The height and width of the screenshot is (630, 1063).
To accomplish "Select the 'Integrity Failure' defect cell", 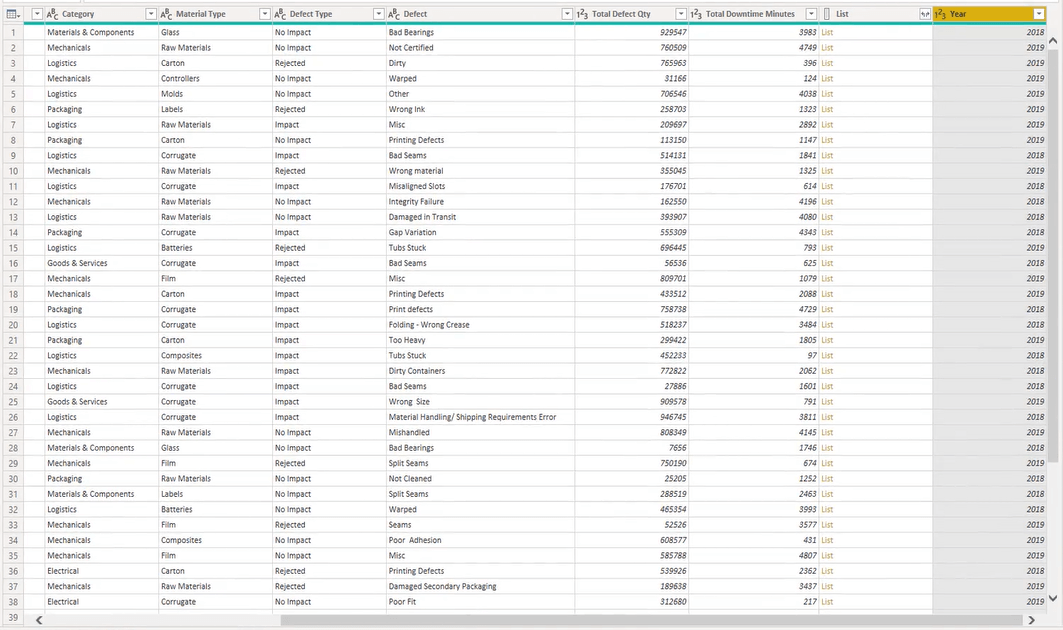I will point(481,201).
